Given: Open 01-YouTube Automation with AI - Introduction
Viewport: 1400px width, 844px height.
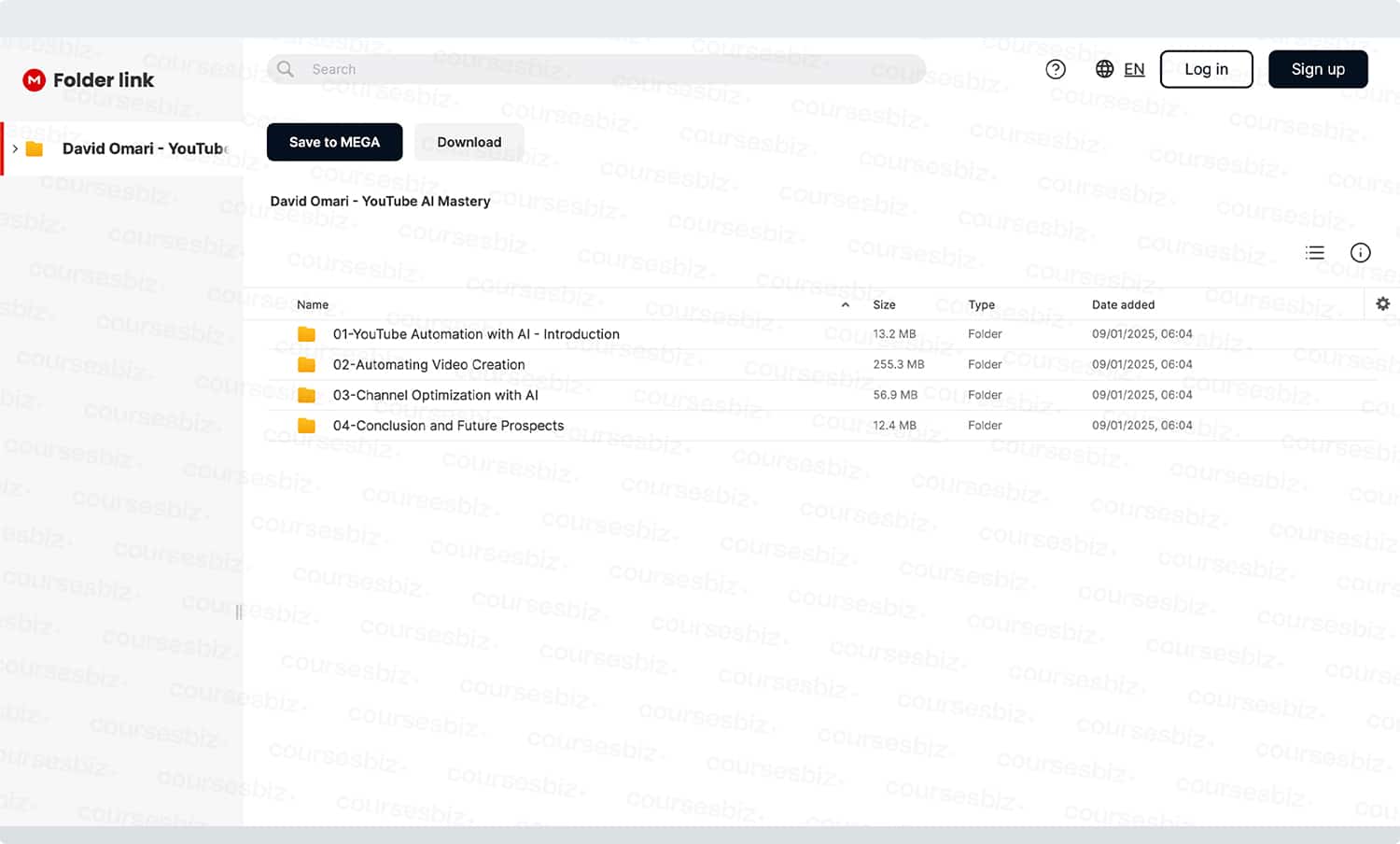Looking at the screenshot, I should point(476,334).
